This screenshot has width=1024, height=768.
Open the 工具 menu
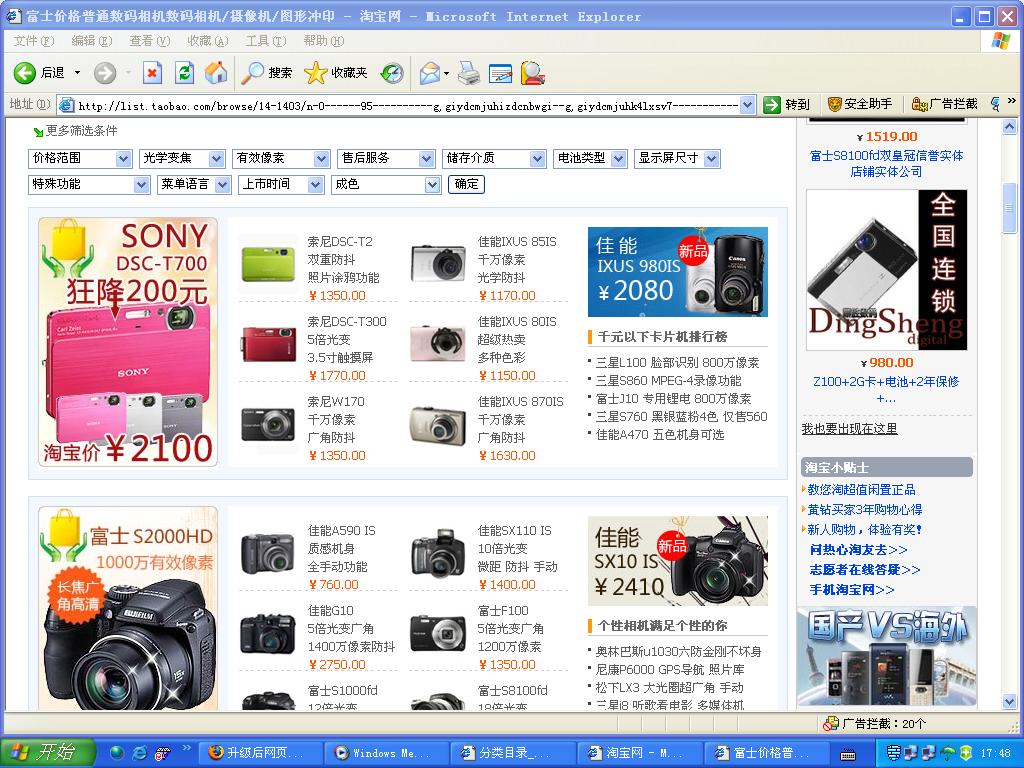click(x=266, y=40)
